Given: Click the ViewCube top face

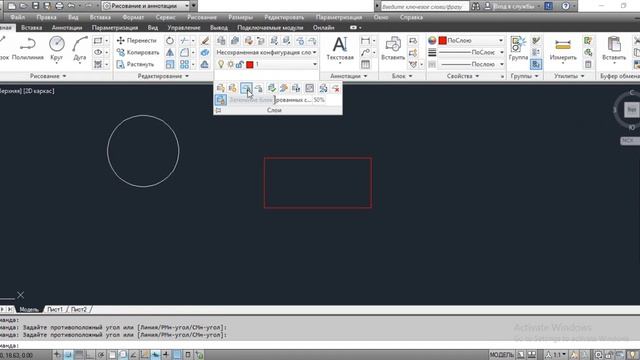Looking at the screenshot, I should pos(631,110).
